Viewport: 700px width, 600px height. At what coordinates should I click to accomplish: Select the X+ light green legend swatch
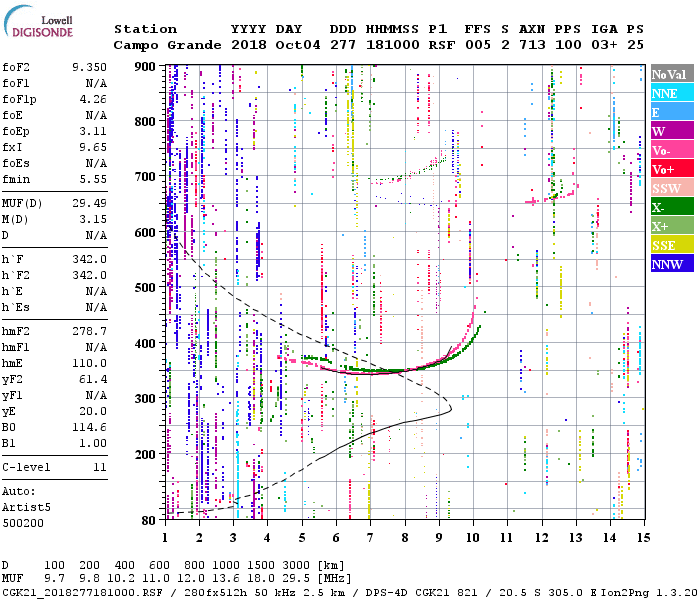(672, 225)
